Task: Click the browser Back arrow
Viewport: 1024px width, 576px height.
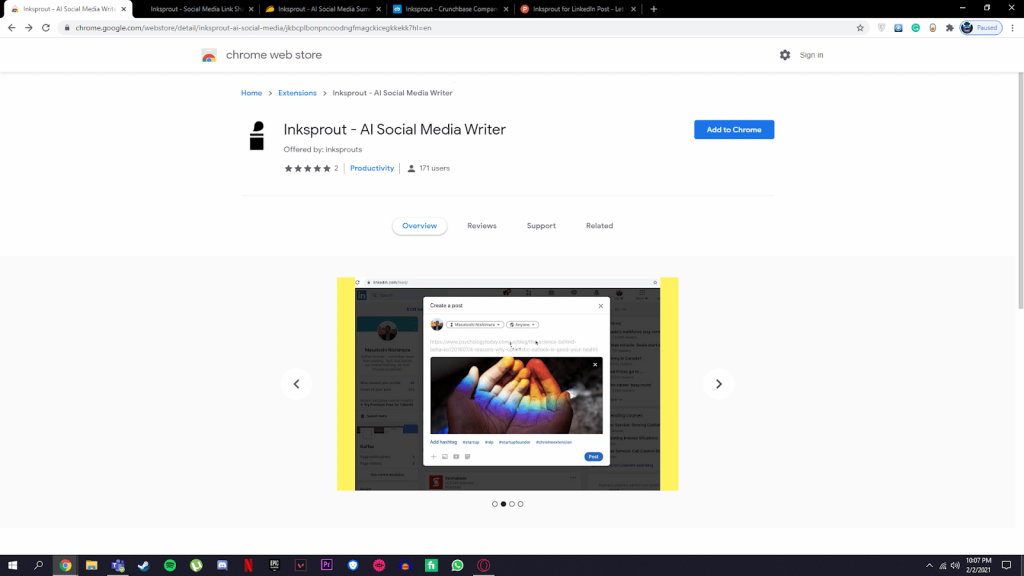Action: coord(12,28)
